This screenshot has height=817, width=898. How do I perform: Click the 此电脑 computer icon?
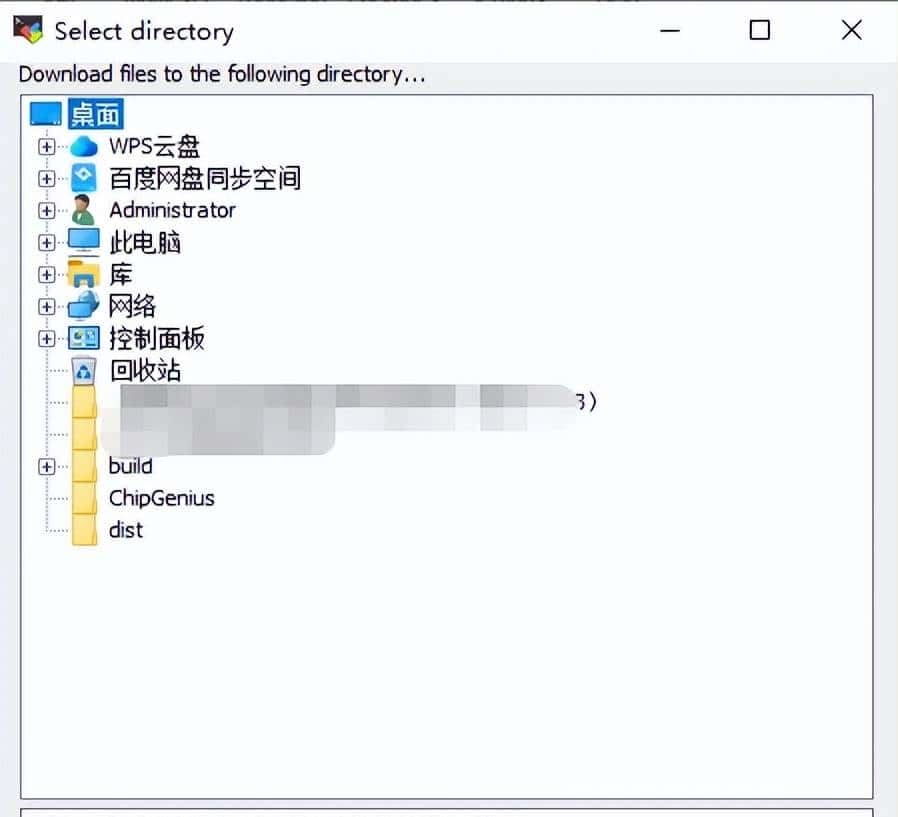[x=84, y=242]
